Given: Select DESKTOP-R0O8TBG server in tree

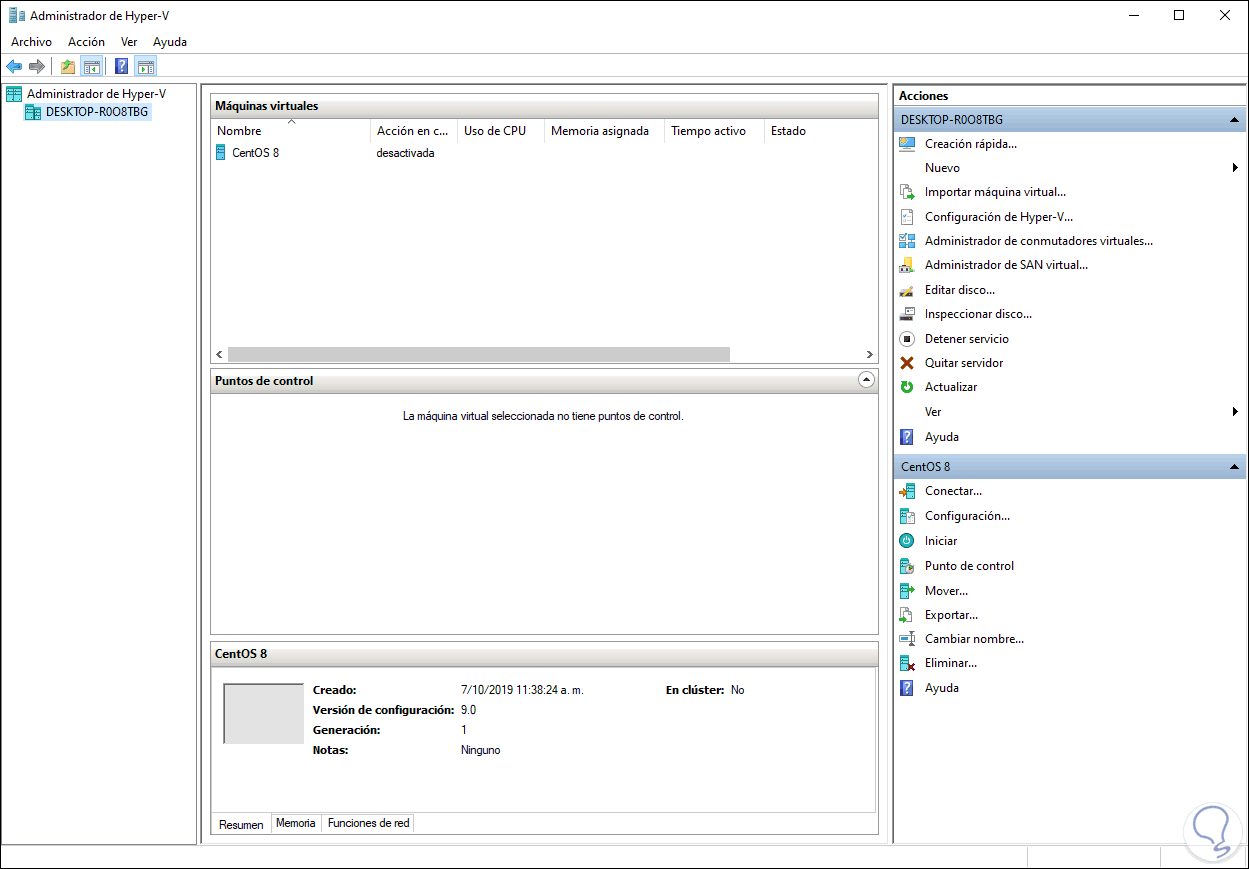Looking at the screenshot, I should click(97, 112).
